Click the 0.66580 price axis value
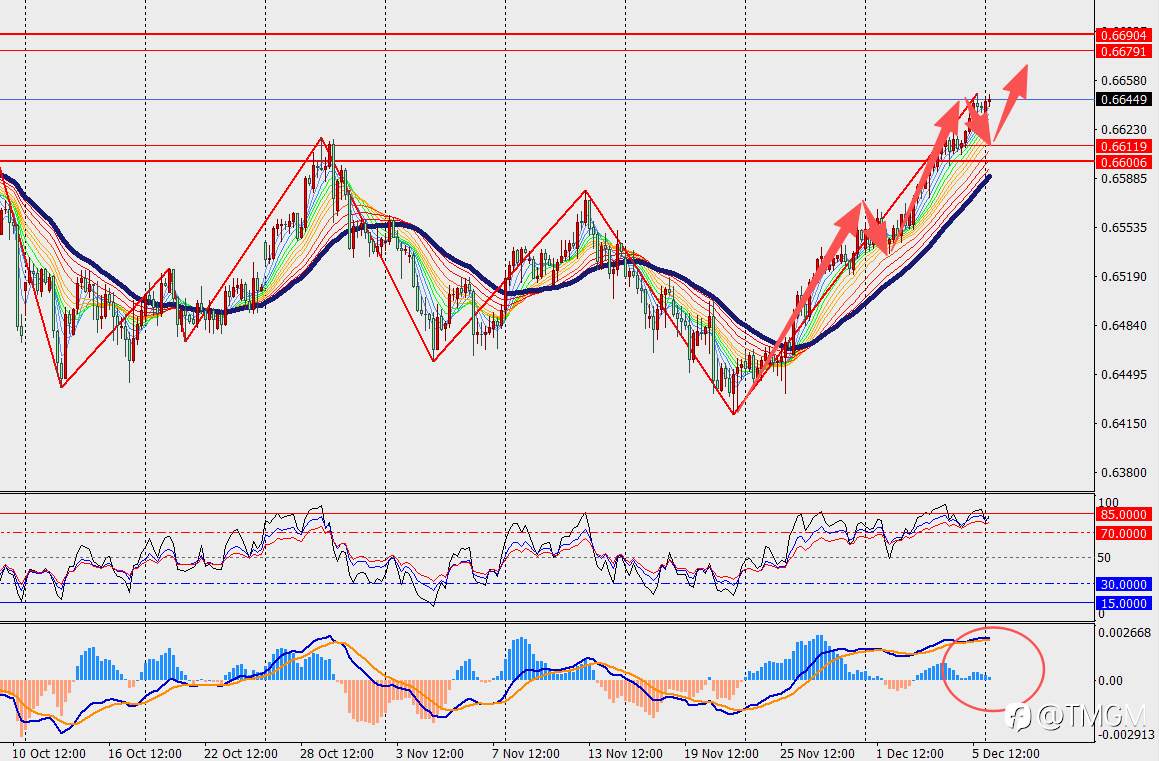This screenshot has height=761, width=1159. (1124, 81)
